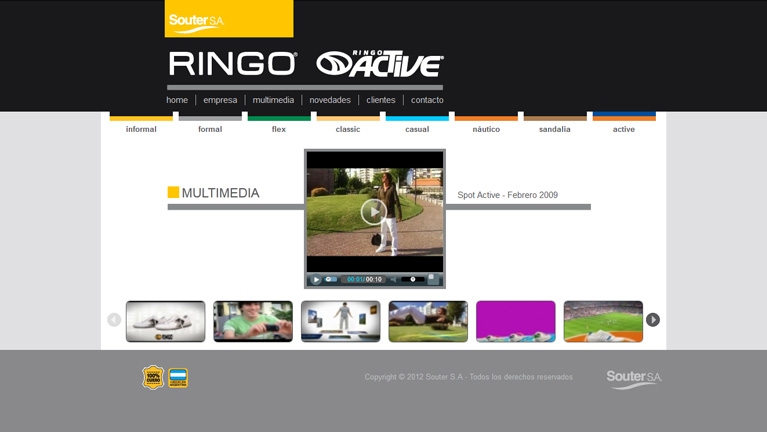Click the 100% cuero badge icon

click(153, 378)
